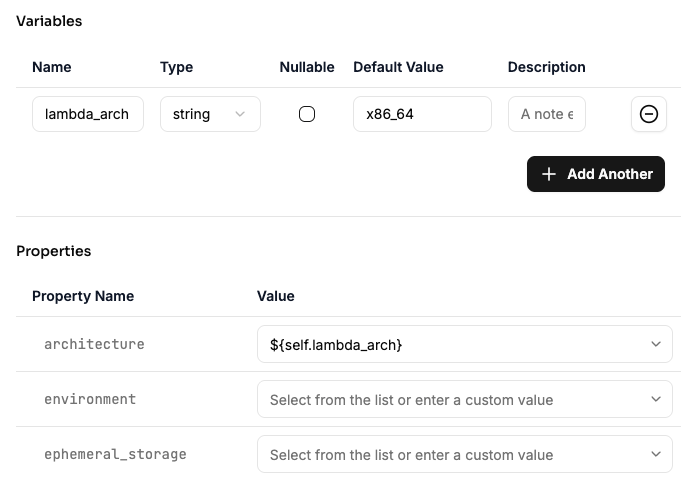695x480 pixels.
Task: Click the Property Name column header
Action: (83, 296)
